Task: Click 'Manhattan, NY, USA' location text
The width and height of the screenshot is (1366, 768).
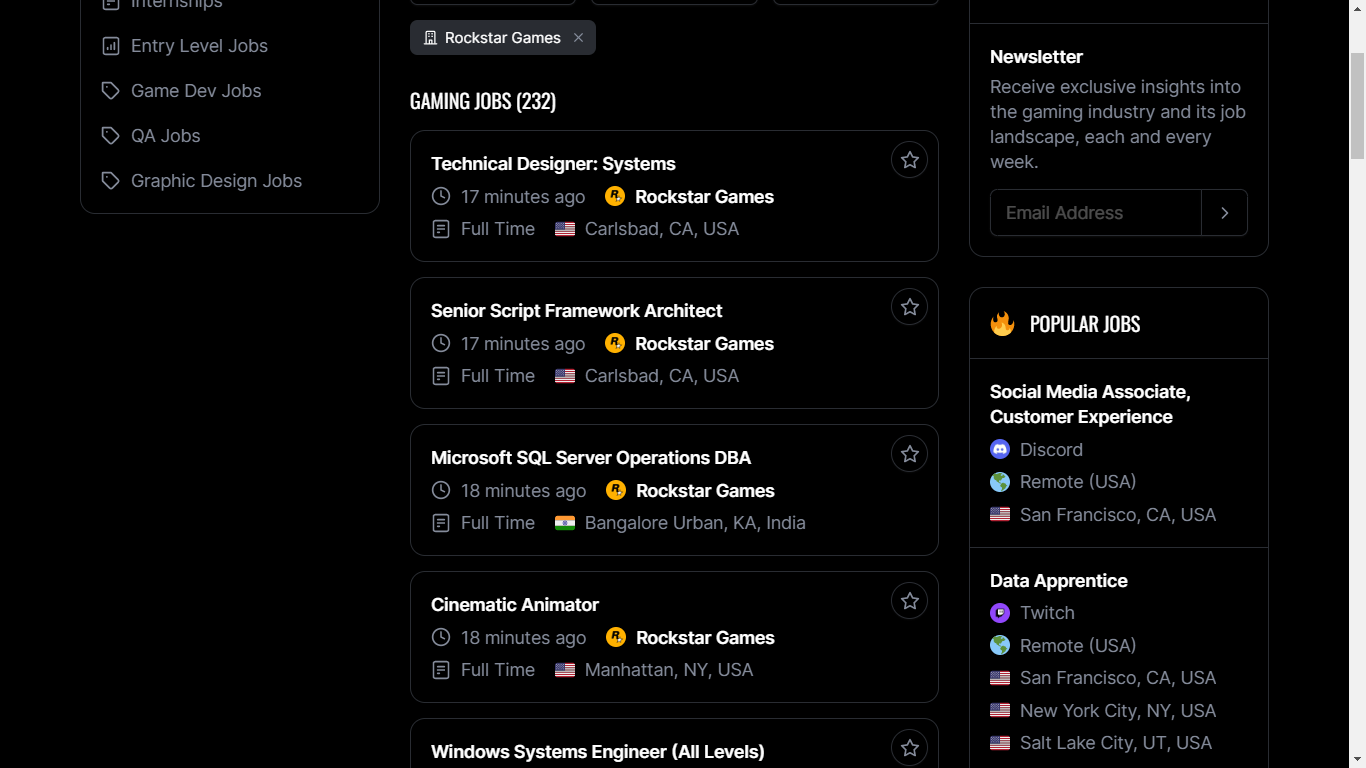Action: pyautogui.click(x=669, y=670)
